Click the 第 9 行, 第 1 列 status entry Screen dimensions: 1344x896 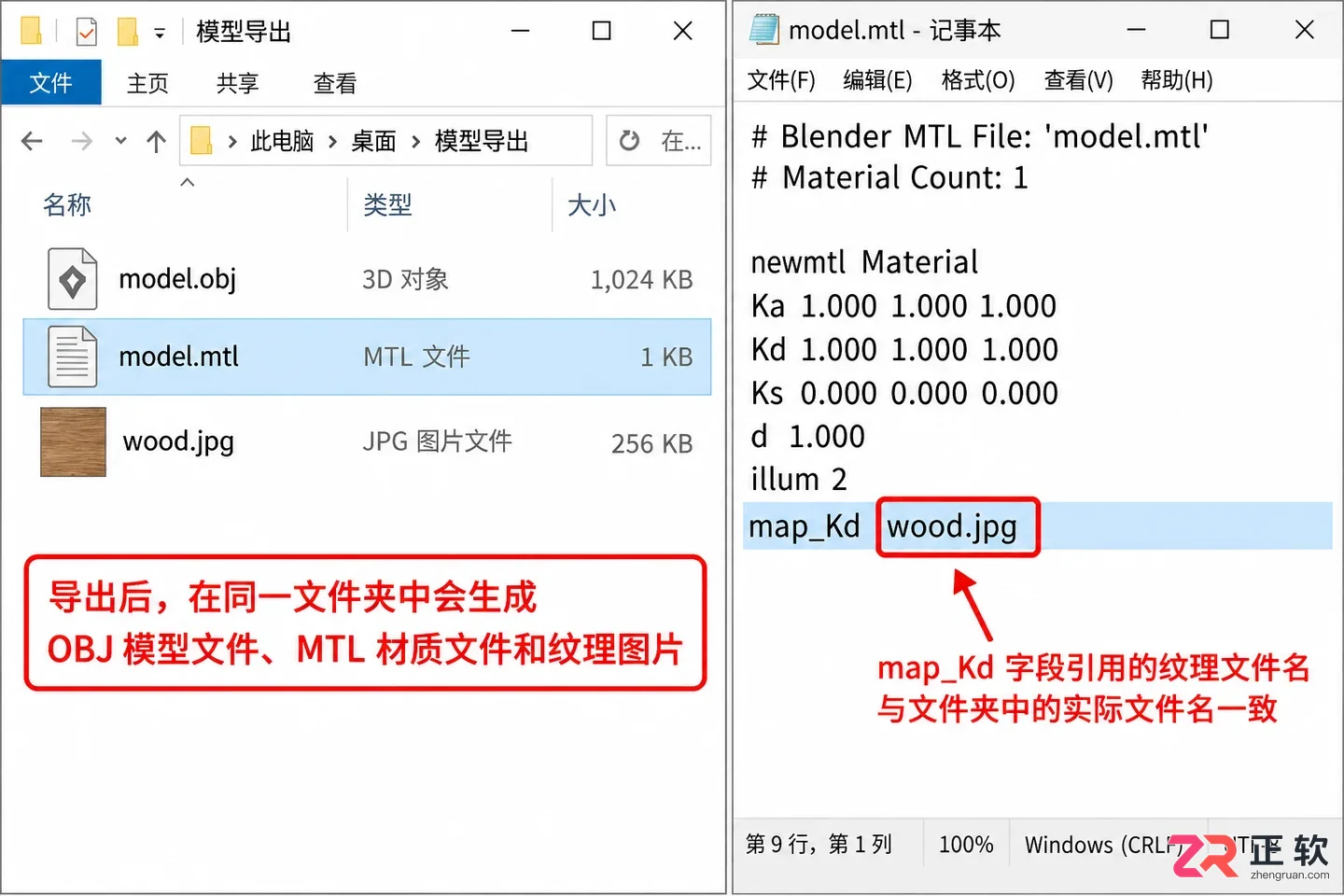click(x=819, y=845)
